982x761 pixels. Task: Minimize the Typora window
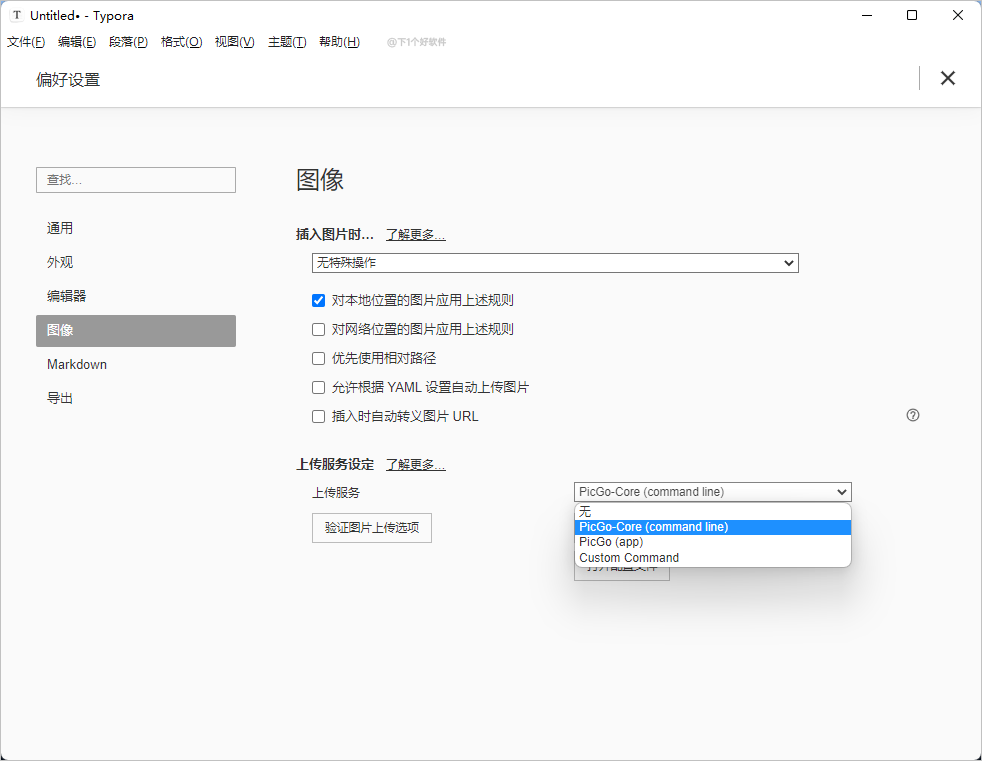coord(867,15)
